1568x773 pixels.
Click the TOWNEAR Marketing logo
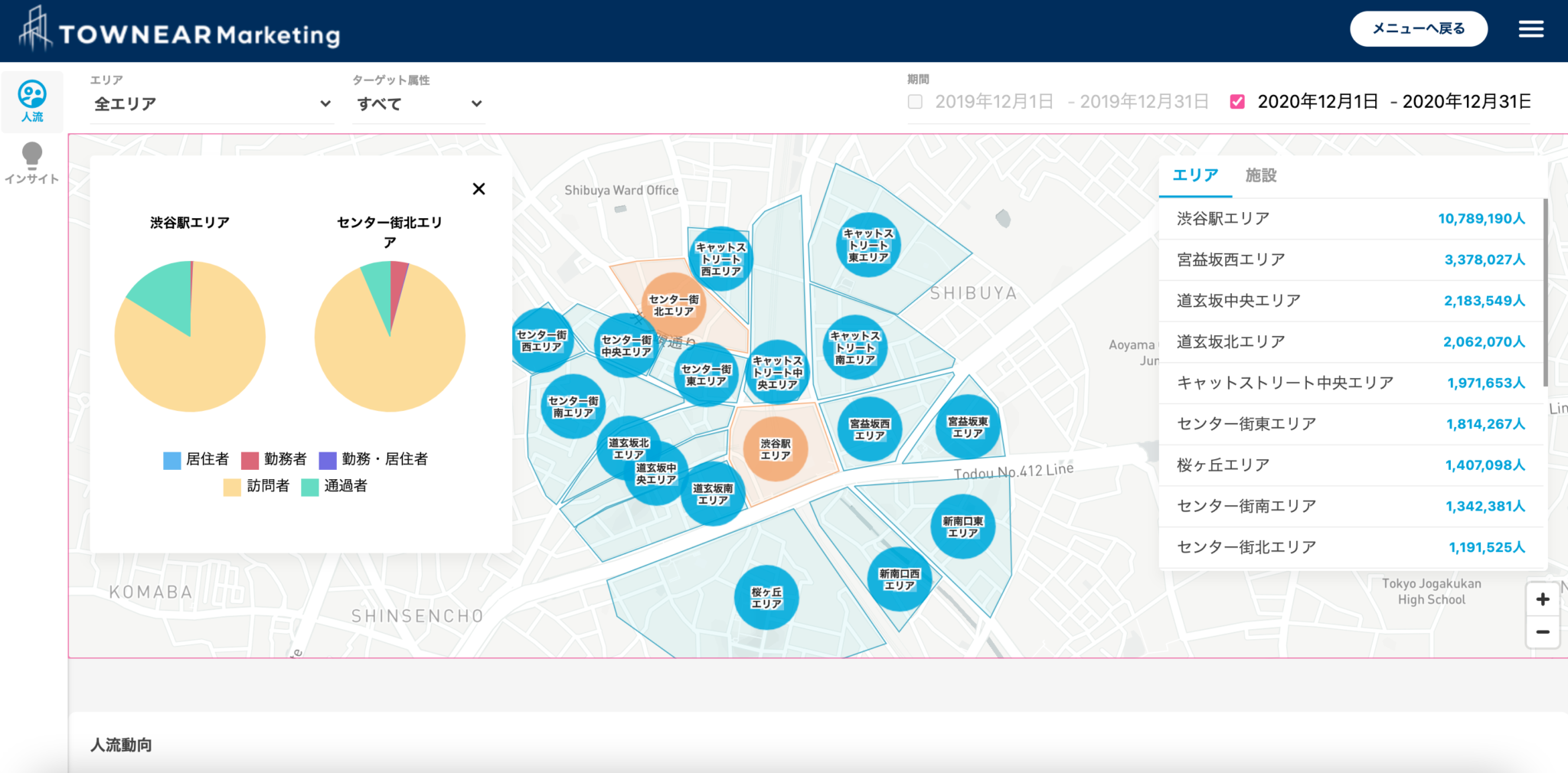coord(180,31)
